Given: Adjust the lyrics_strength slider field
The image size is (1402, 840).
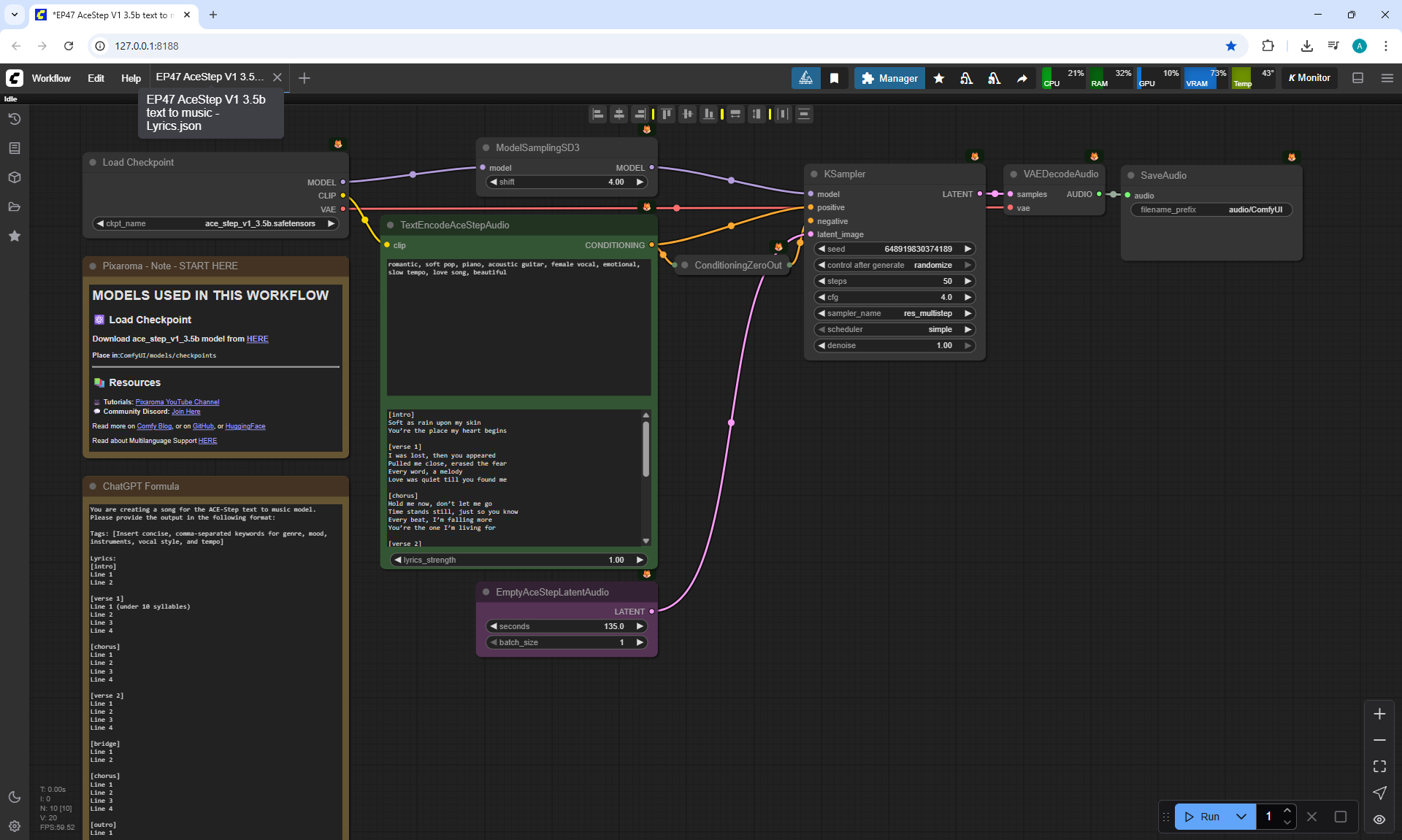Looking at the screenshot, I should coord(518,560).
